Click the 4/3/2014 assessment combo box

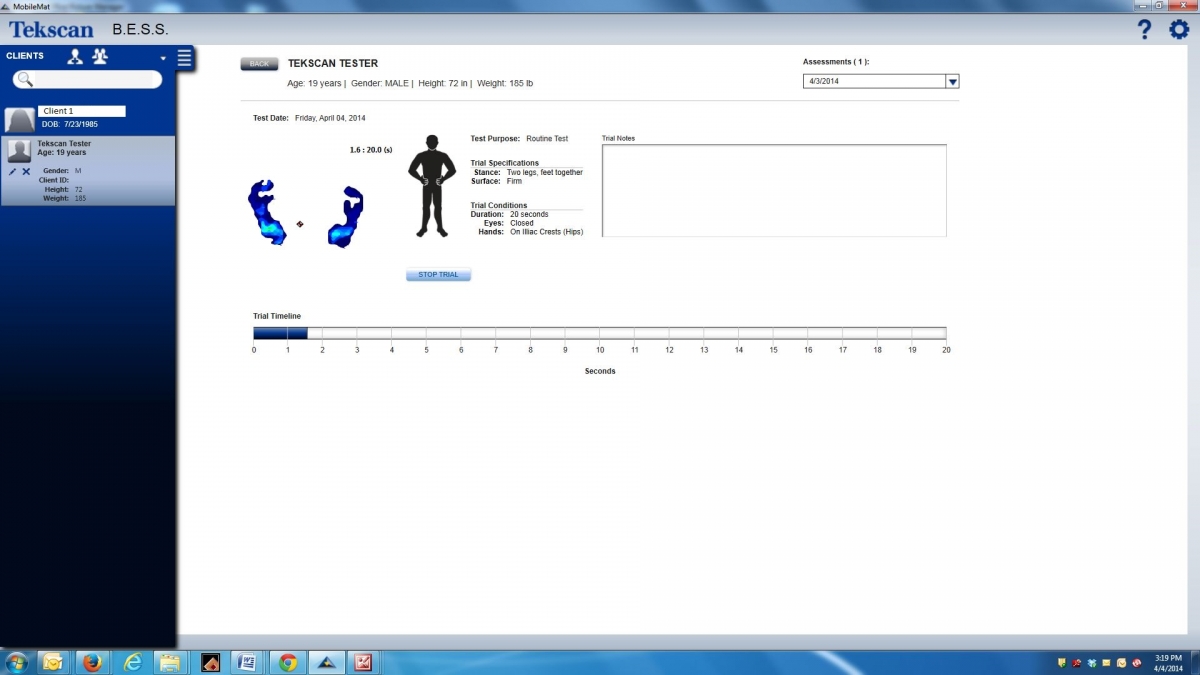[x=873, y=82]
